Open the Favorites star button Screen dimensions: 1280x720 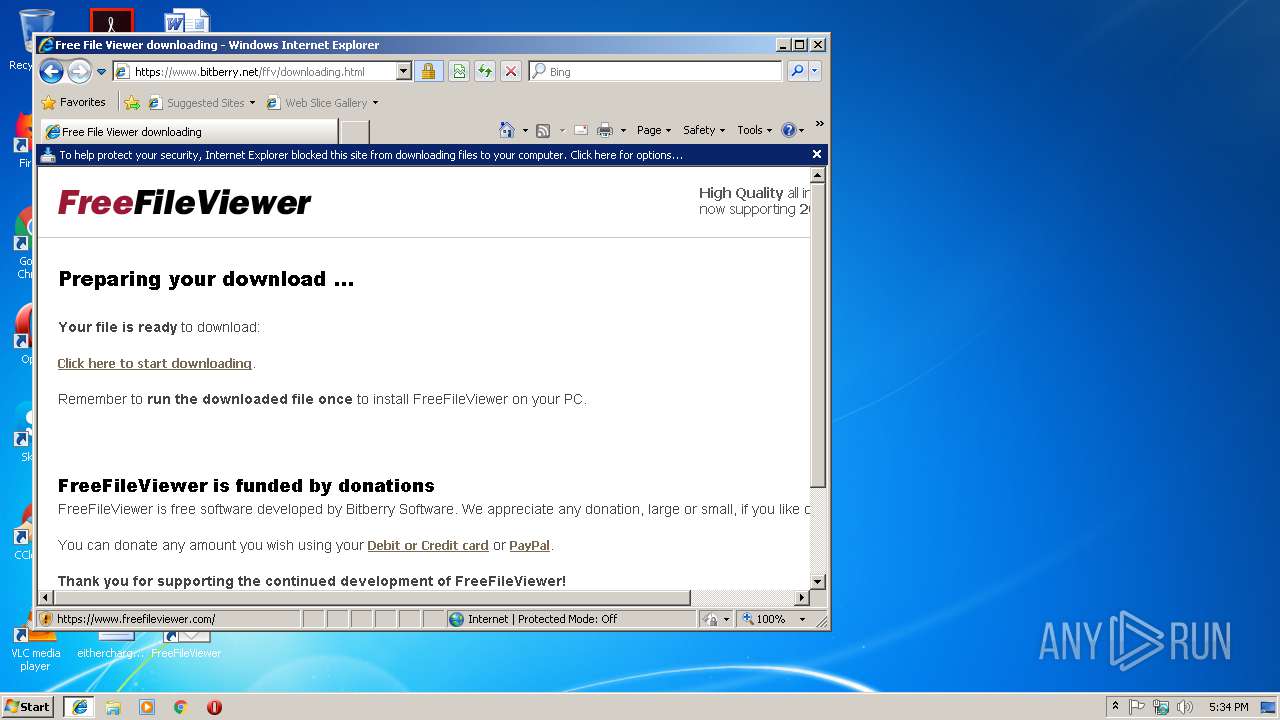tap(73, 102)
